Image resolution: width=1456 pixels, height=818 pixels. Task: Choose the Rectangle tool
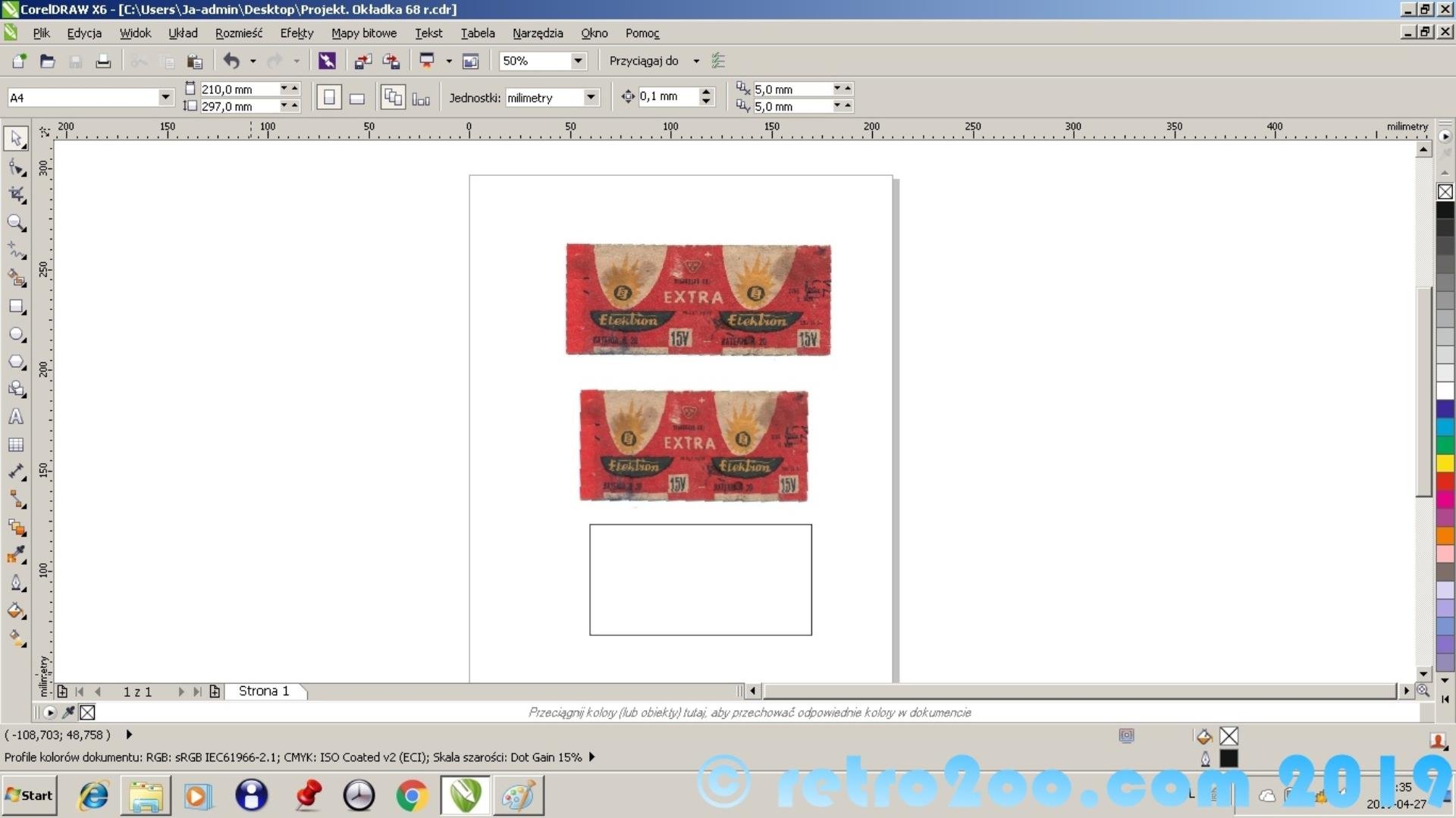point(16,306)
